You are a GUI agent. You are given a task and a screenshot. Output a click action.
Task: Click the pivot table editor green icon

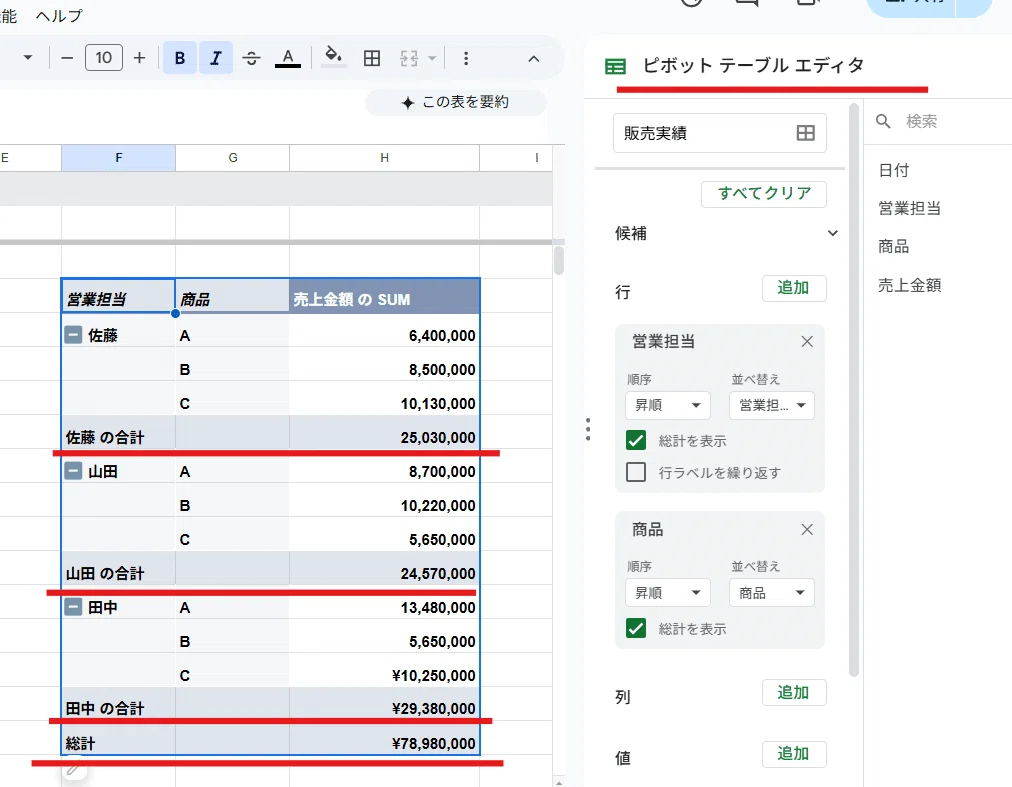(615, 66)
